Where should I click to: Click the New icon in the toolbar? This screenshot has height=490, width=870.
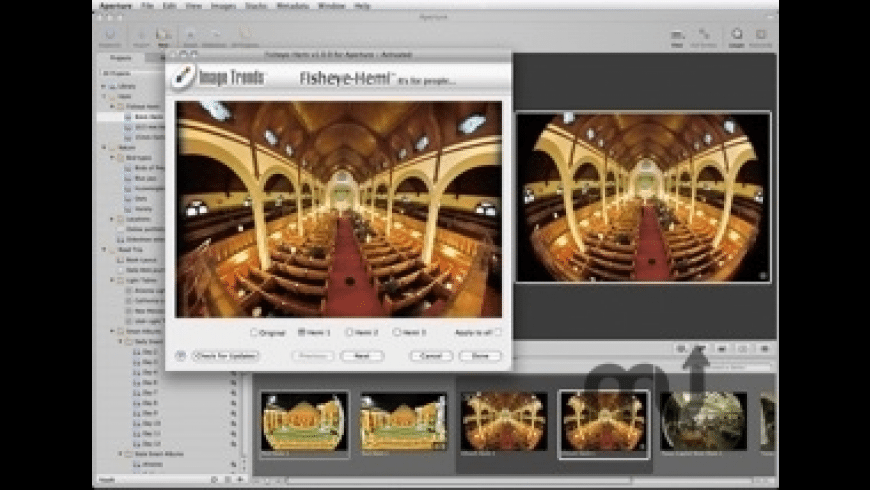pos(163,35)
